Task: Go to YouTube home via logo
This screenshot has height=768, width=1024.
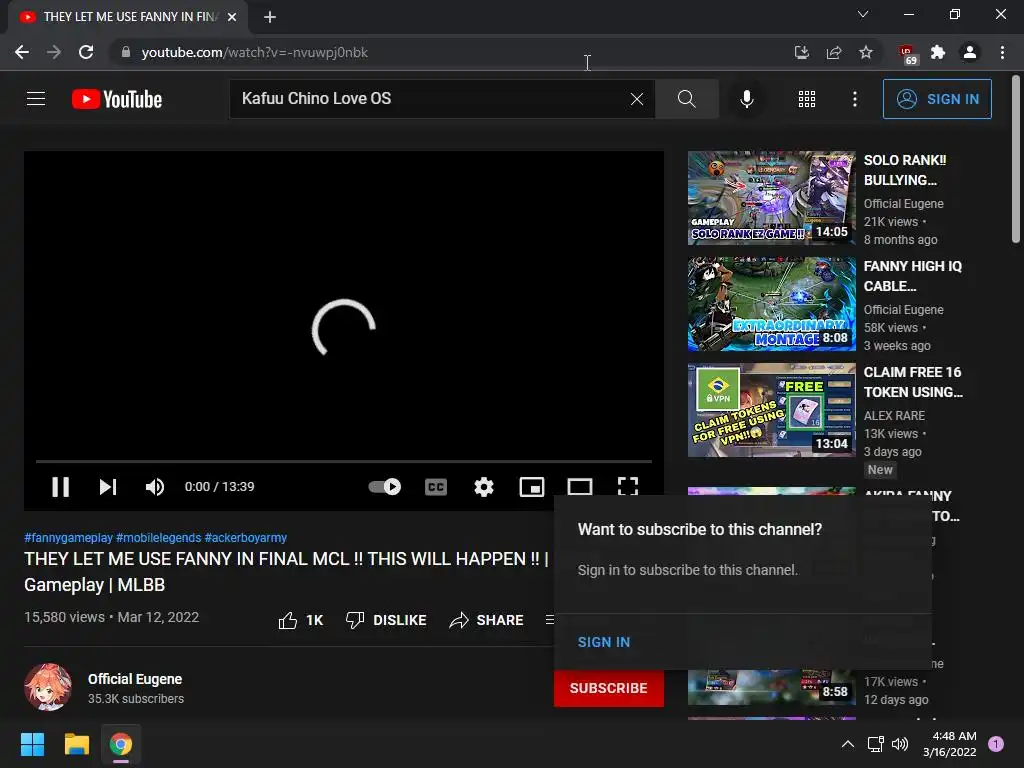Action: coord(117,99)
